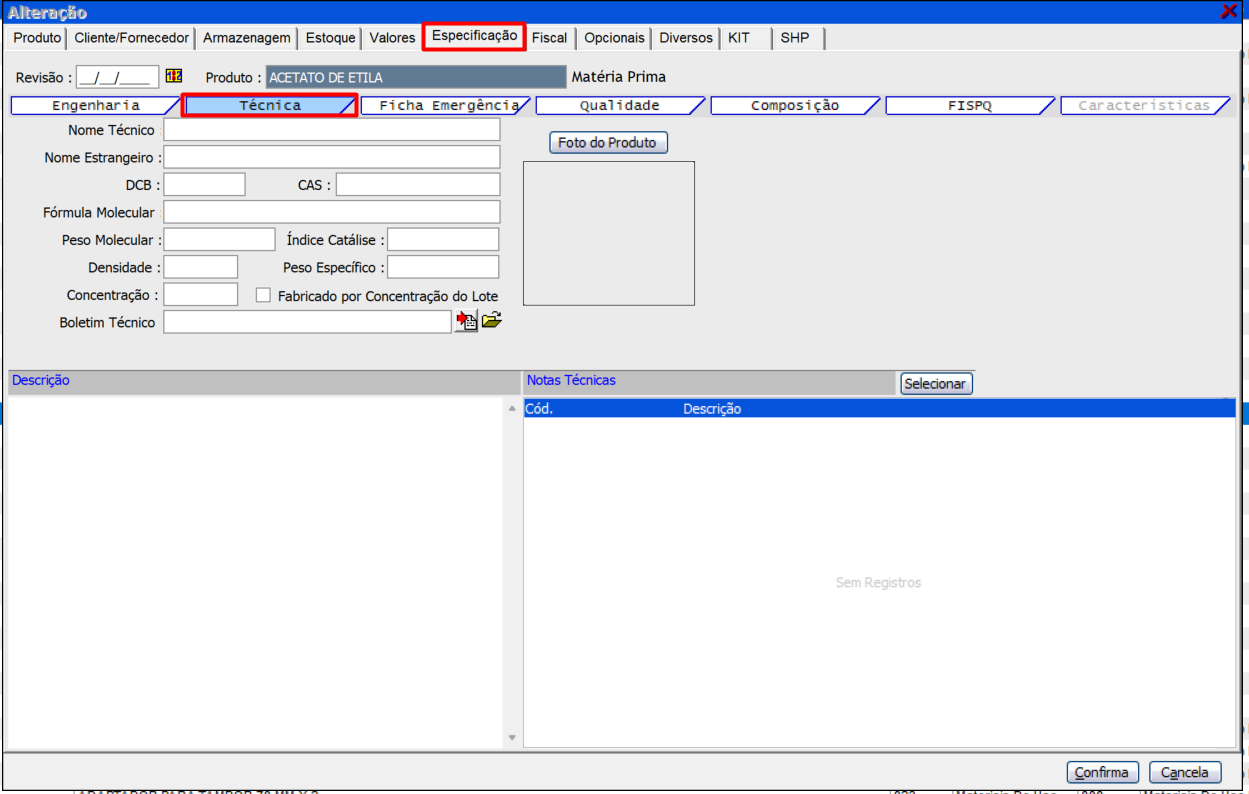Viewport: 1249px width, 794px height.
Task: Click the Foto do Produto button
Action: coord(607,143)
